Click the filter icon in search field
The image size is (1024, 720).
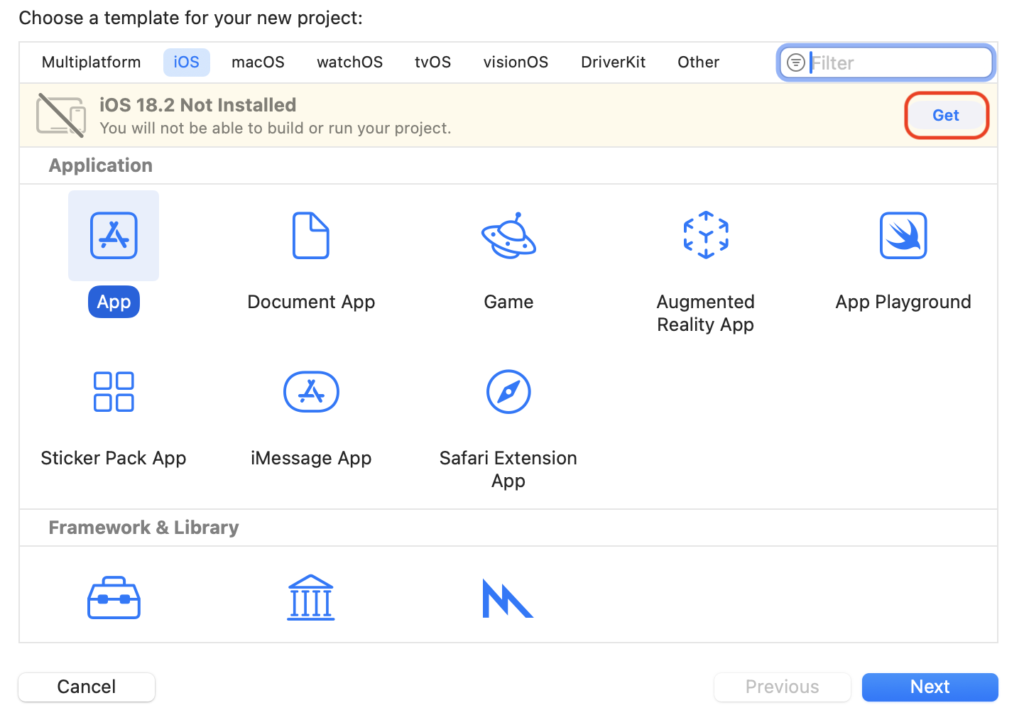tap(795, 63)
